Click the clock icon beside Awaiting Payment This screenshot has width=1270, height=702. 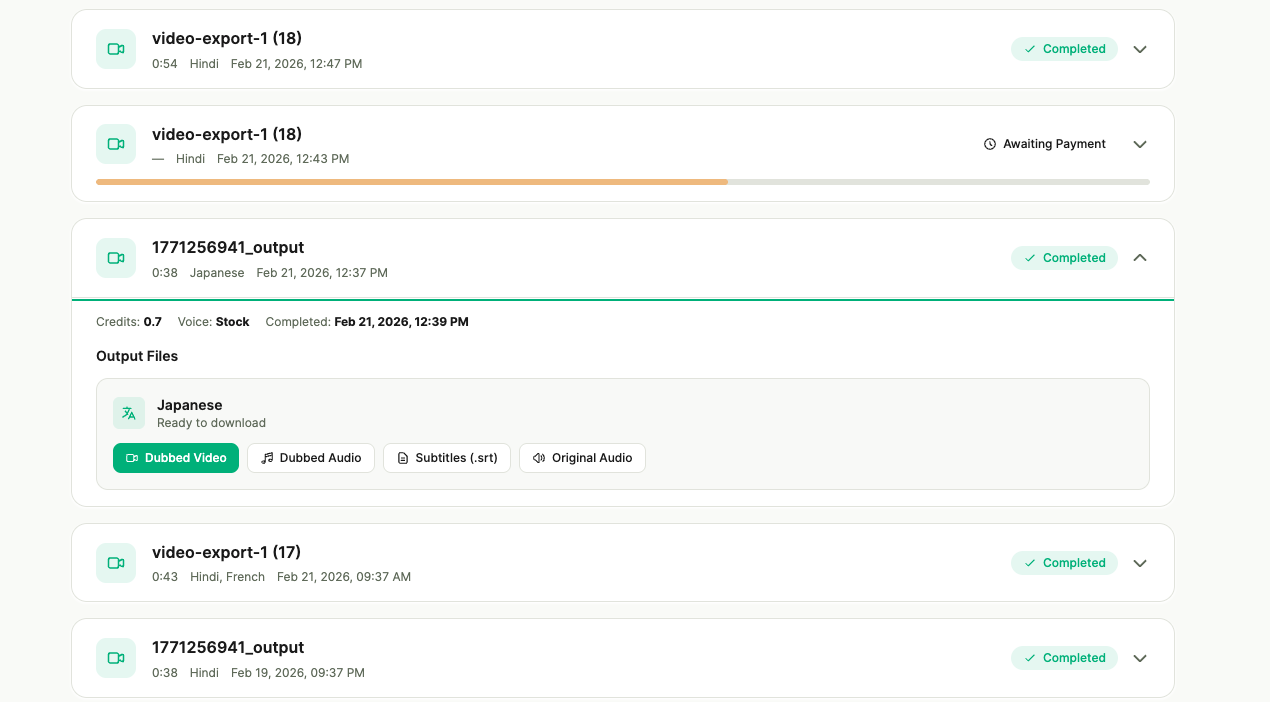(x=988, y=143)
